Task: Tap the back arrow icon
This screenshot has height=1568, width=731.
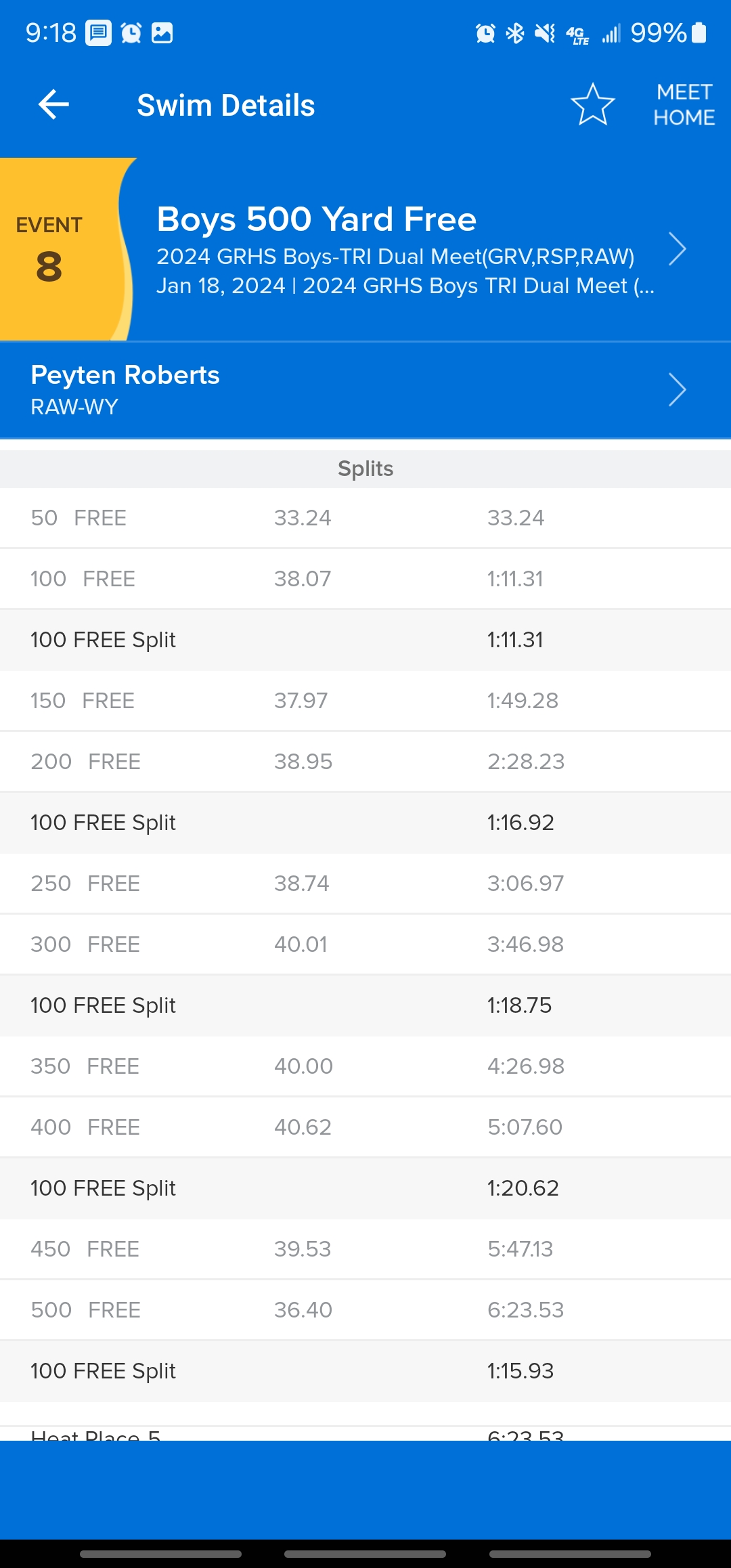Action: 53,105
